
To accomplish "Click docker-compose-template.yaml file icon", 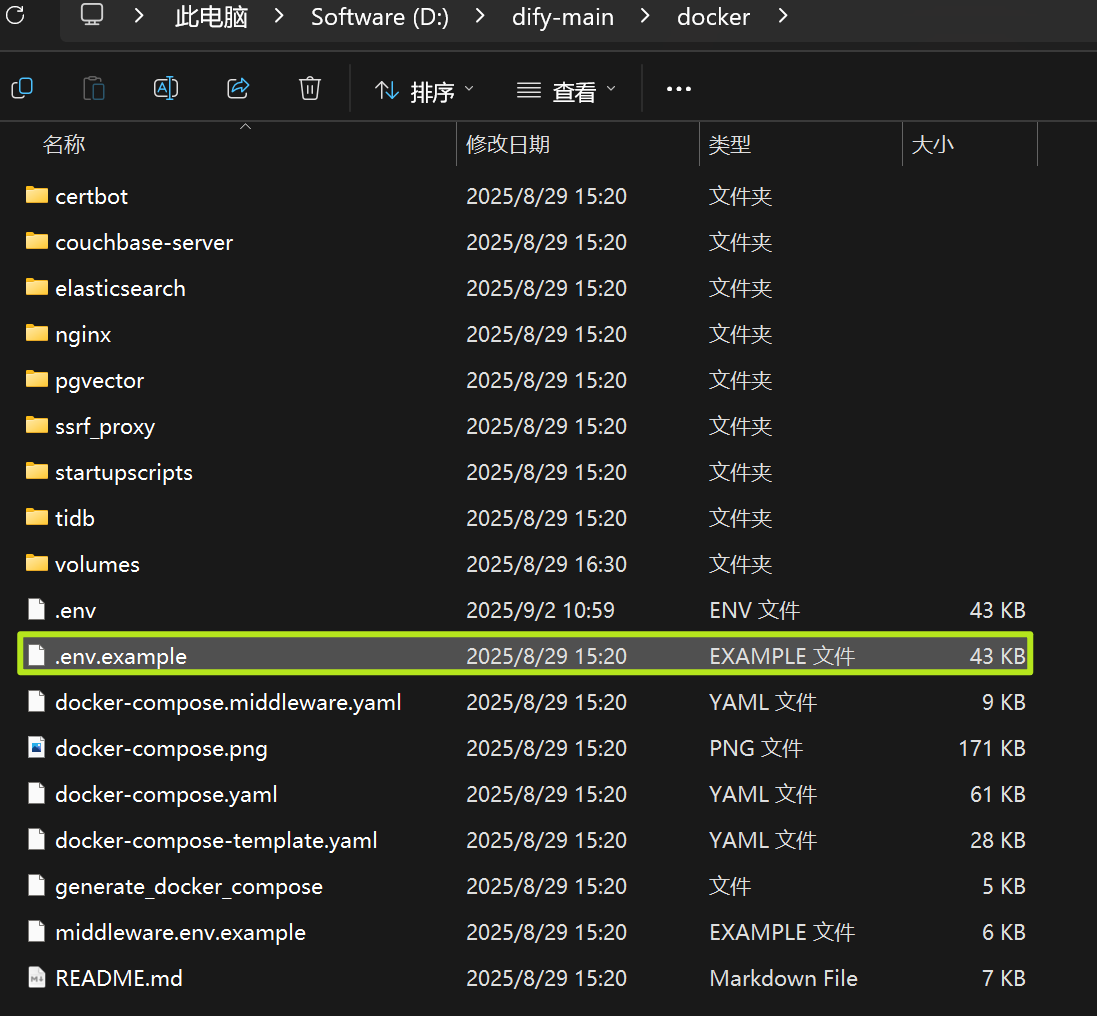I will [36, 839].
